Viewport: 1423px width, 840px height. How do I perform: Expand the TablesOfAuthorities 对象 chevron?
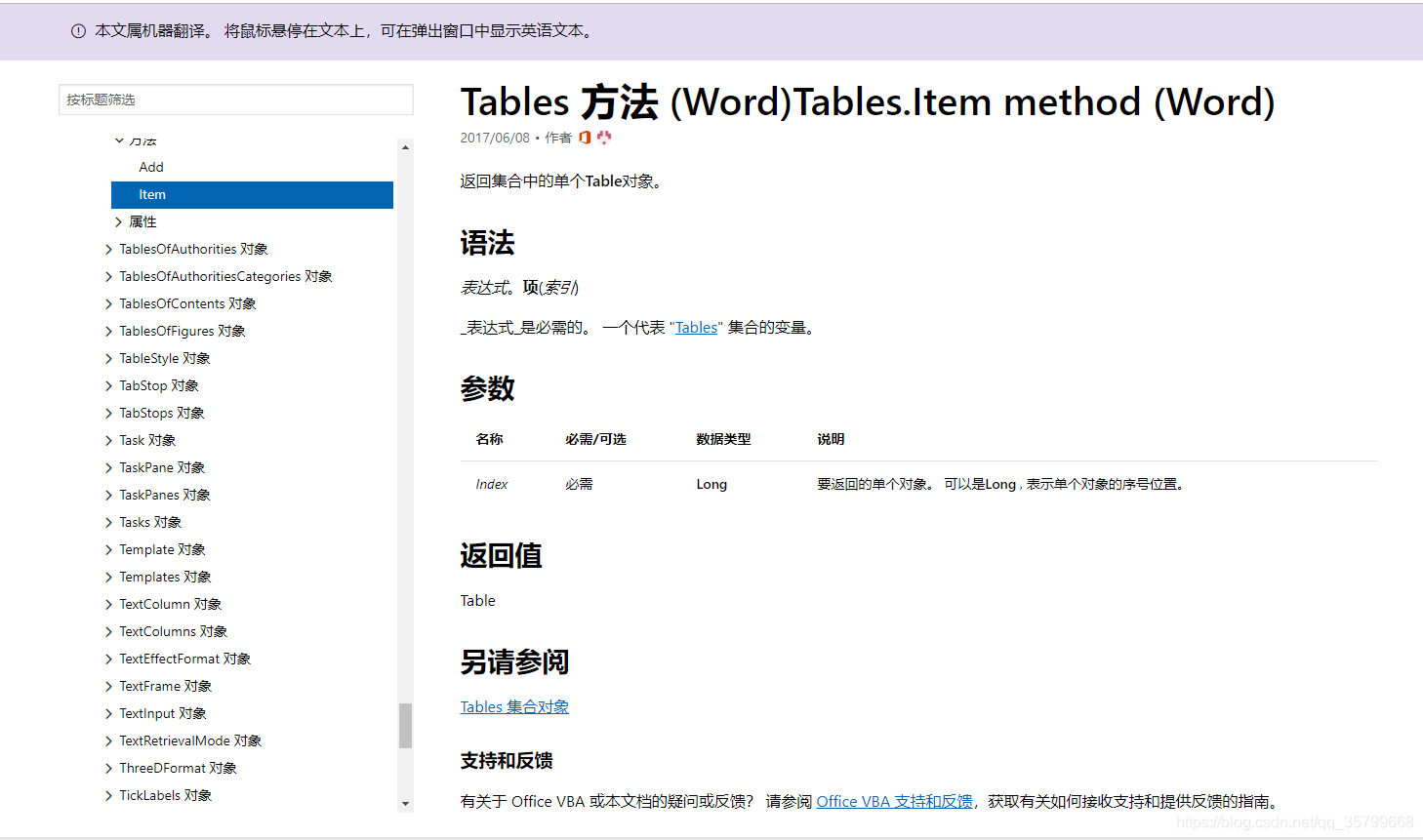click(x=108, y=249)
